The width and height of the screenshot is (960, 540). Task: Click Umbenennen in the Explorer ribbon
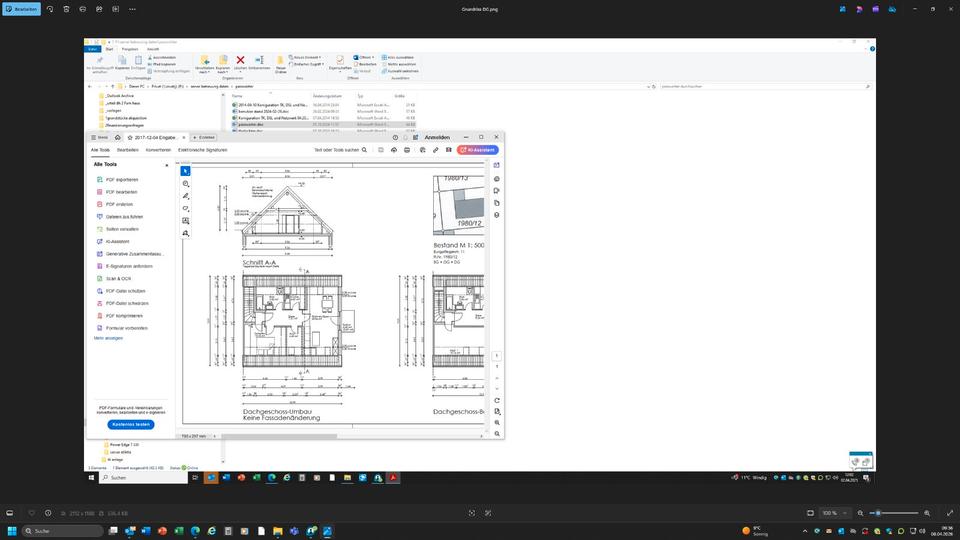(259, 62)
